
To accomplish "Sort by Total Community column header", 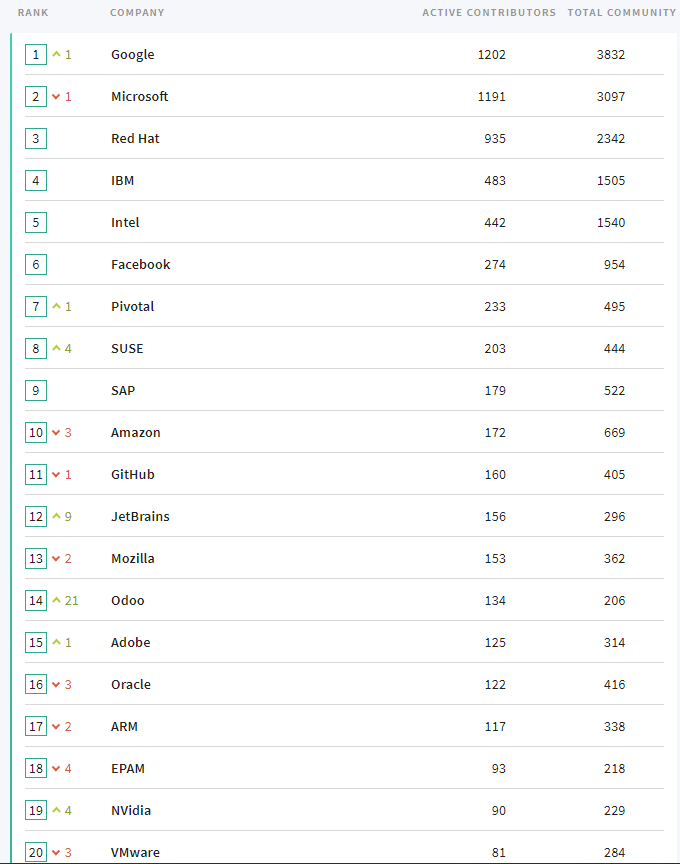I will [x=622, y=12].
